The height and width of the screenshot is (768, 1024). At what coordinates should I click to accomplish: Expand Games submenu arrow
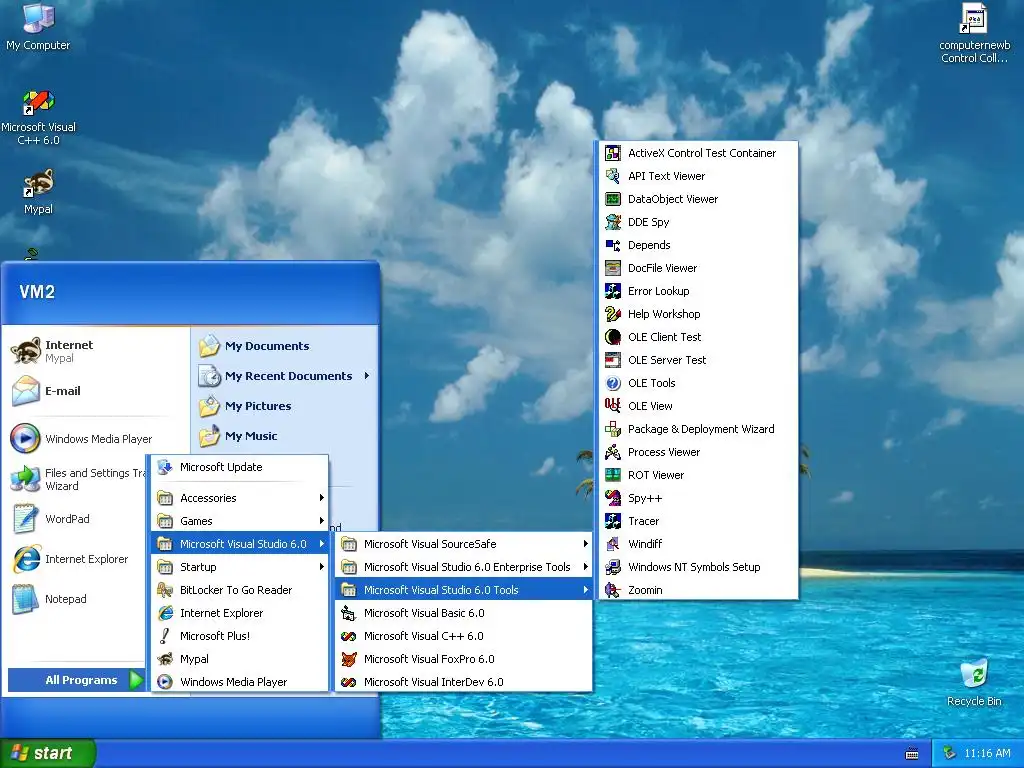point(322,520)
